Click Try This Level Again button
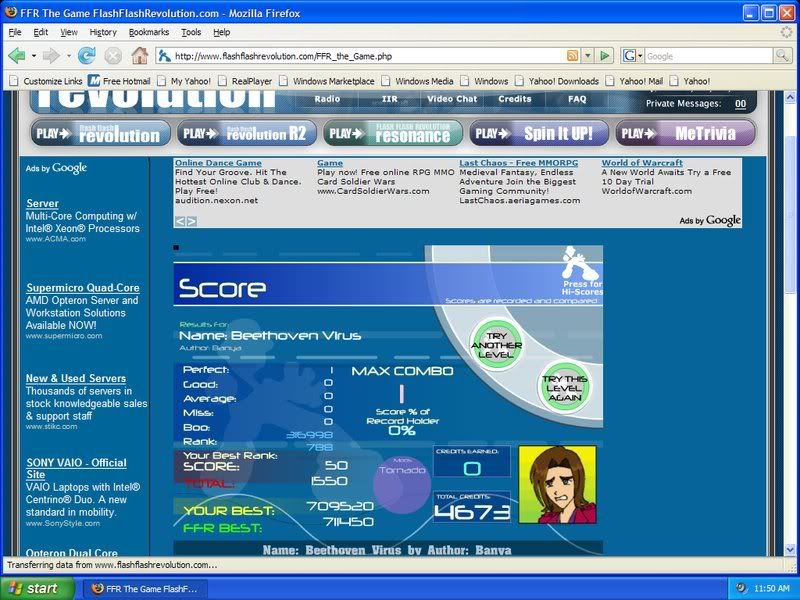The height and width of the screenshot is (600, 800). (566, 385)
